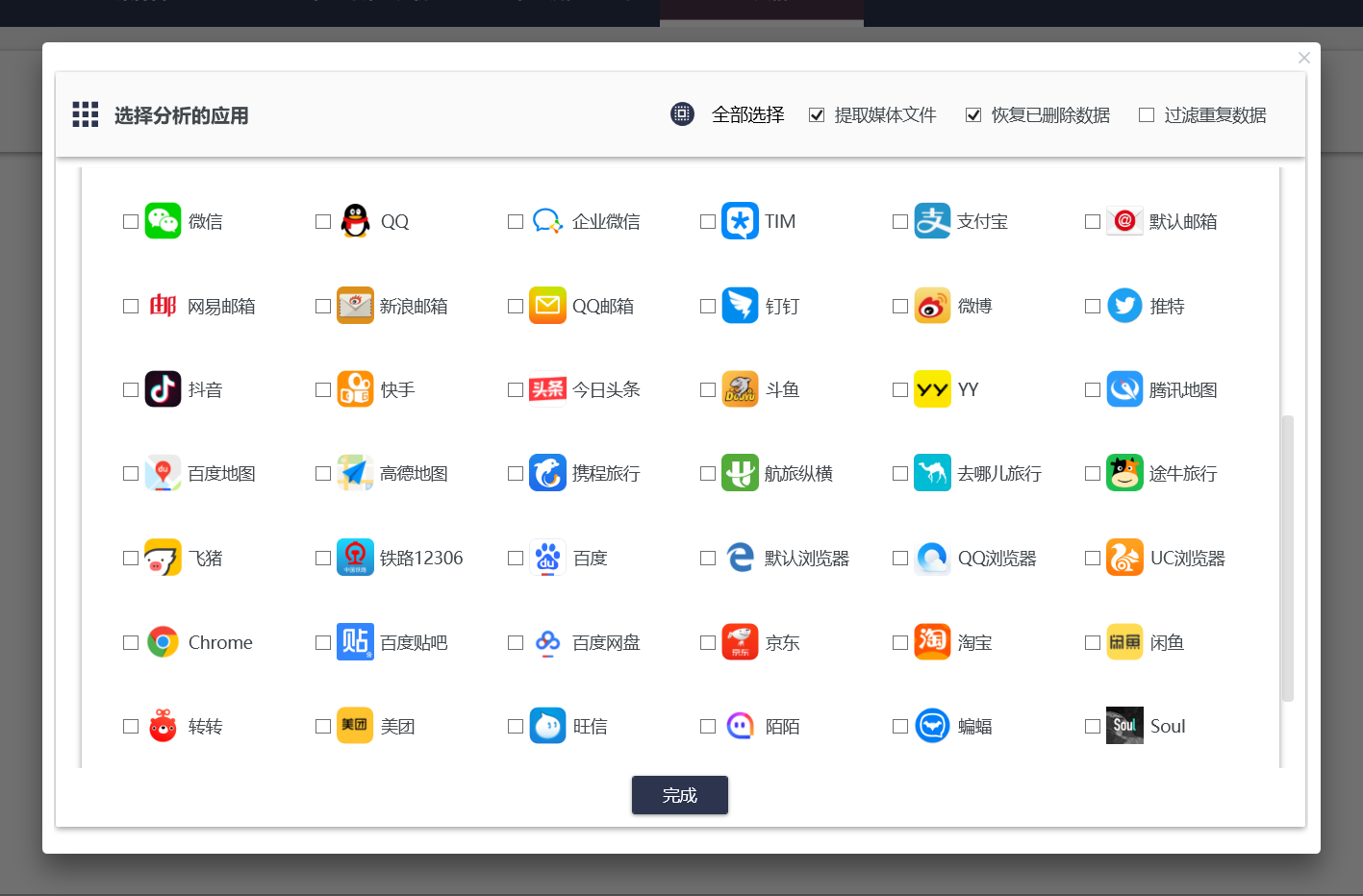Click the 蝙蝠 label
This screenshot has width=1363, height=896.
pyautogui.click(x=975, y=726)
